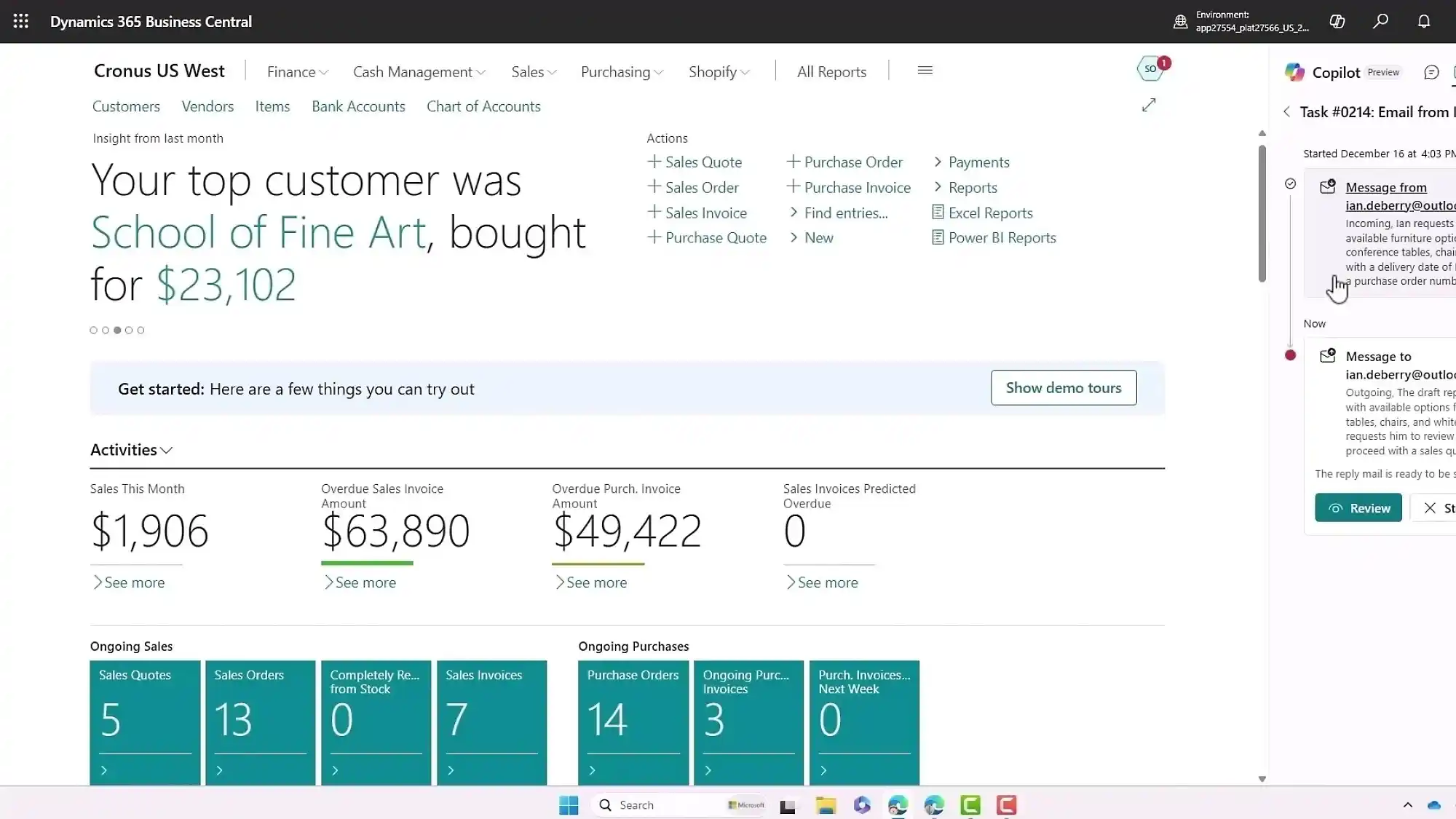Open global search using the magnifier icon
Viewport: 1456px width, 819px height.
click(1380, 21)
